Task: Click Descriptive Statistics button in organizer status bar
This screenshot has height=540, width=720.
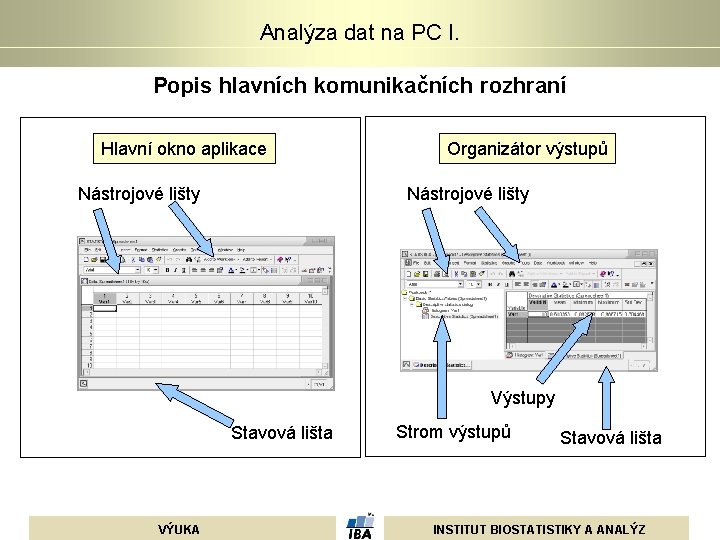Action: click(442, 365)
